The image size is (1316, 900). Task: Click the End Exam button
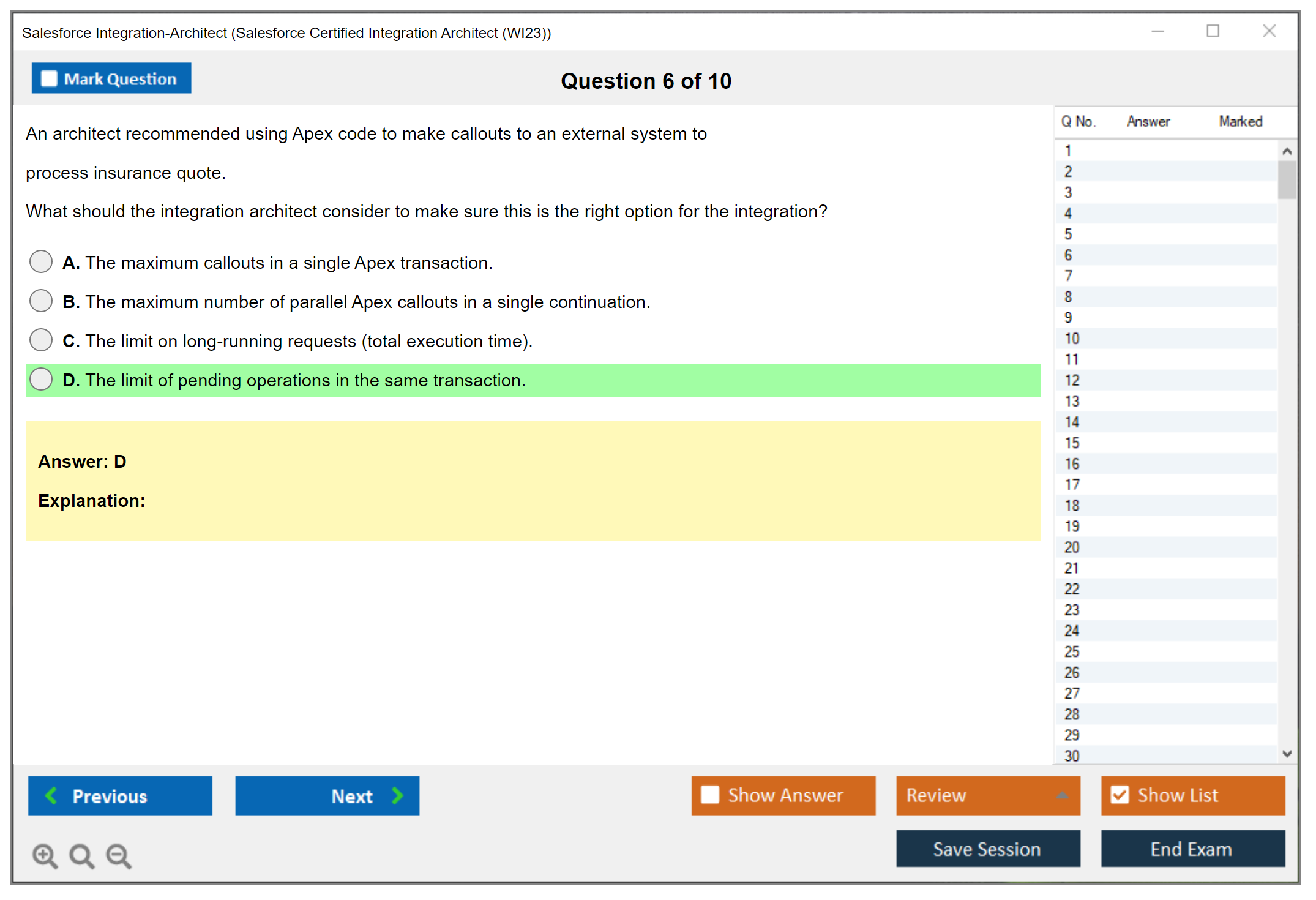(x=1192, y=849)
